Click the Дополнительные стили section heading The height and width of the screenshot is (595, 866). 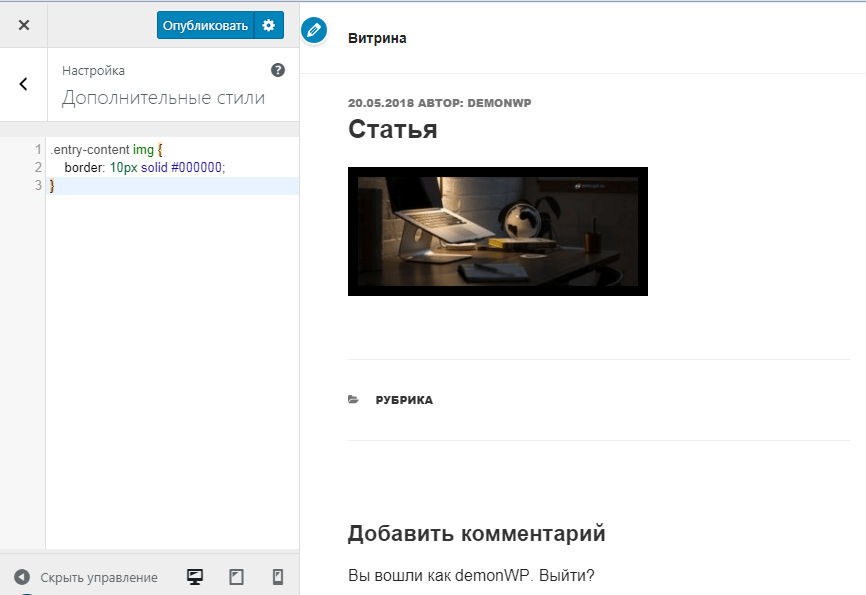click(x=163, y=98)
